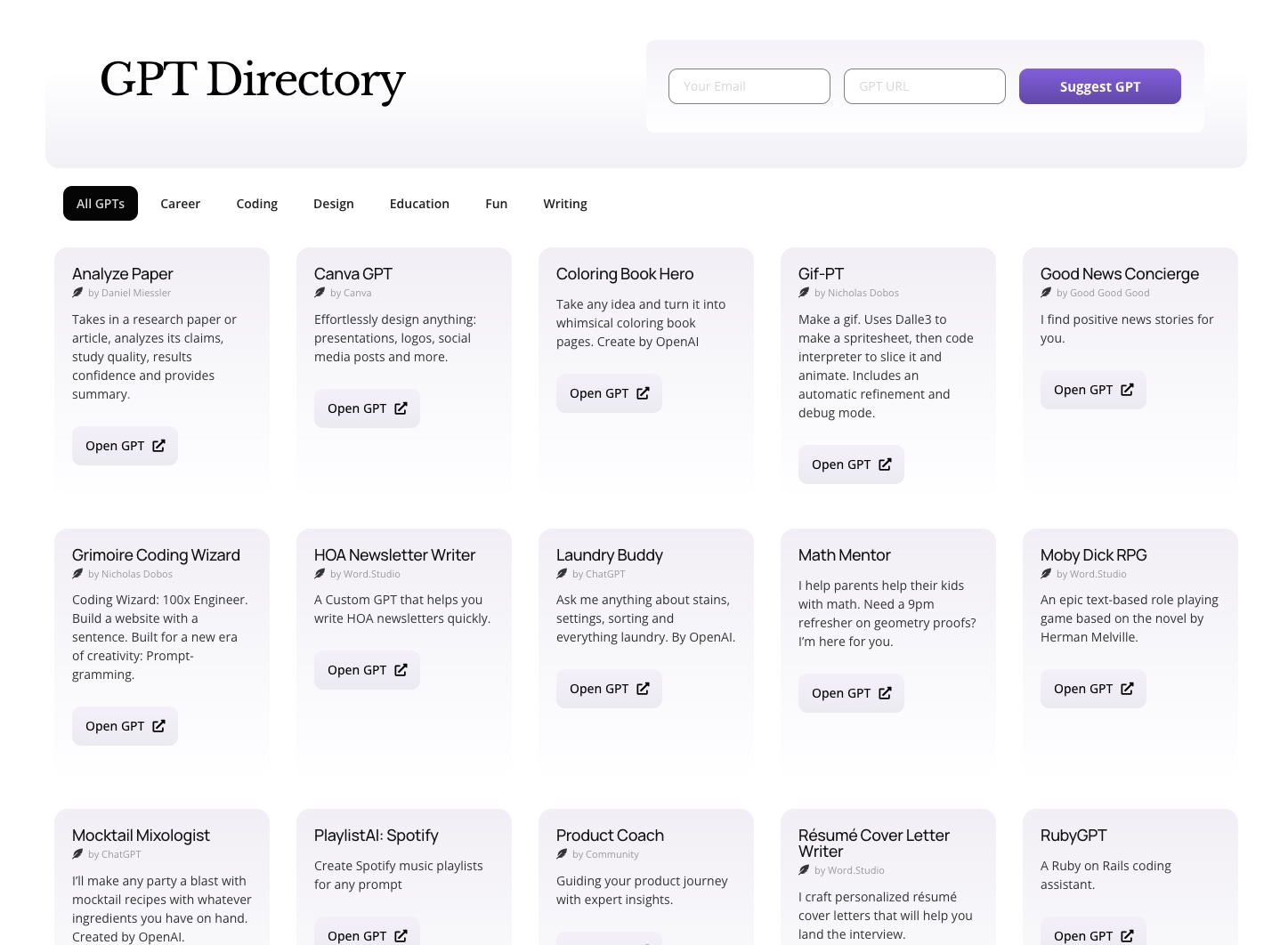Click the Coloring Book Hero card title
The image size is (1288, 945).
pos(624,273)
